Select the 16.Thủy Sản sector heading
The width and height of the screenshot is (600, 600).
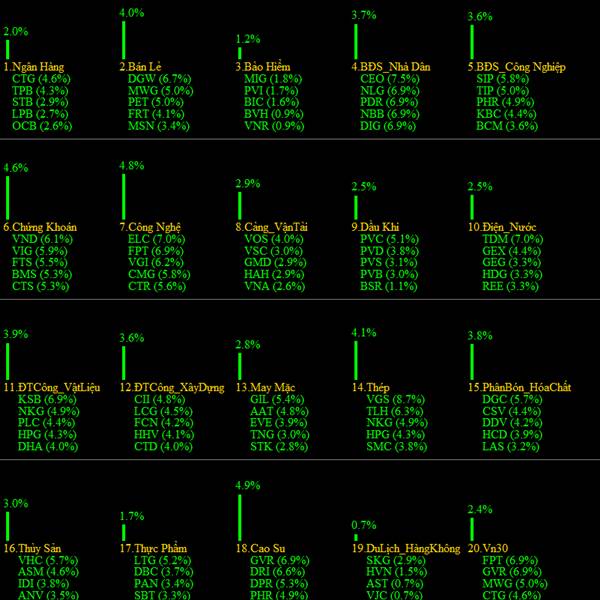point(33,548)
